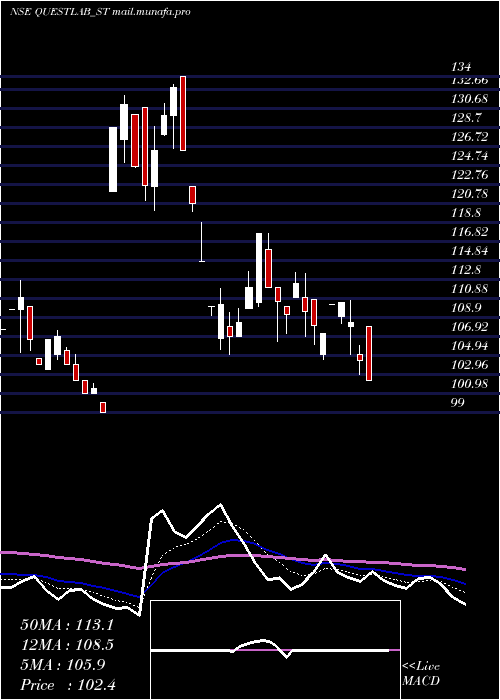Click the 124.74 price level label
This screenshot has height=700, width=500.
(x=470, y=156)
